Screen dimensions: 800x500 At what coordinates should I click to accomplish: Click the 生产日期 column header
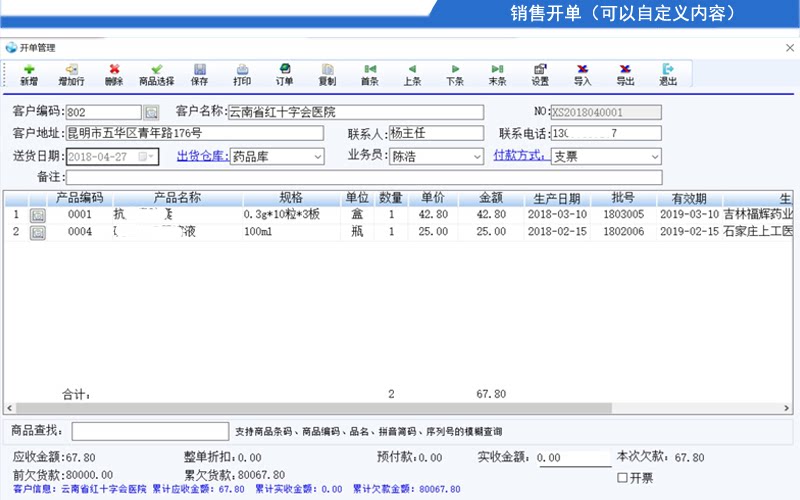click(x=557, y=198)
